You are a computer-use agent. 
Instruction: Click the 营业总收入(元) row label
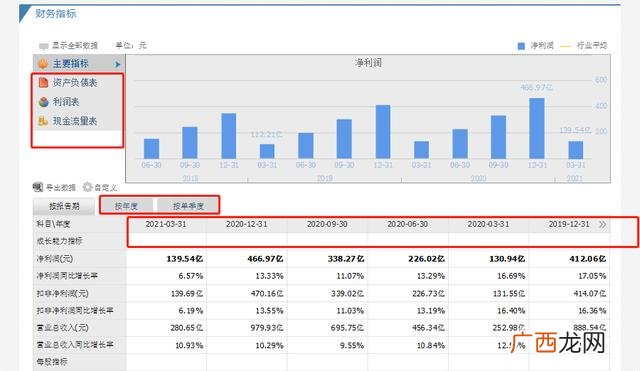coord(62,328)
